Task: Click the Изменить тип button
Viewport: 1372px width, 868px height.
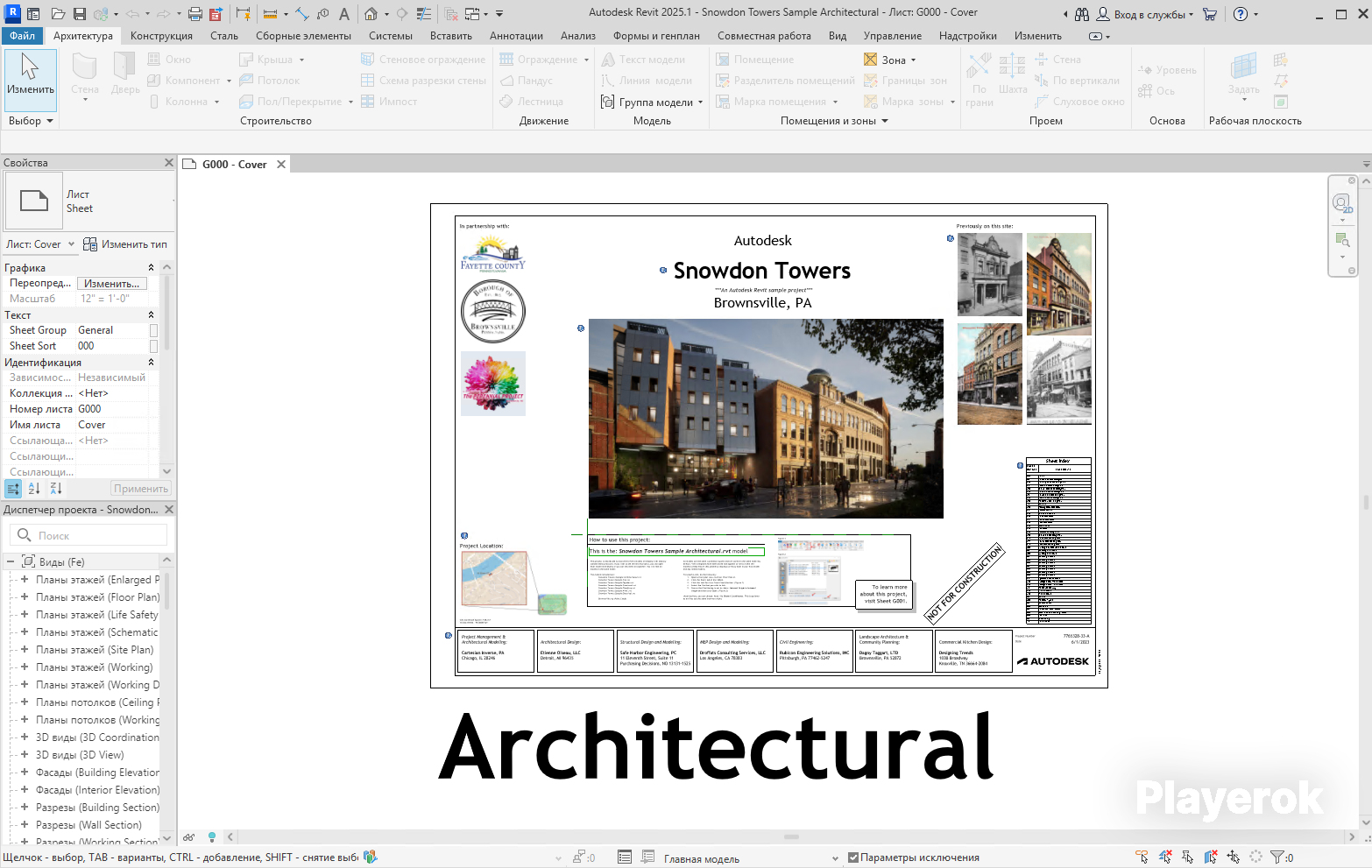Action: [124, 244]
